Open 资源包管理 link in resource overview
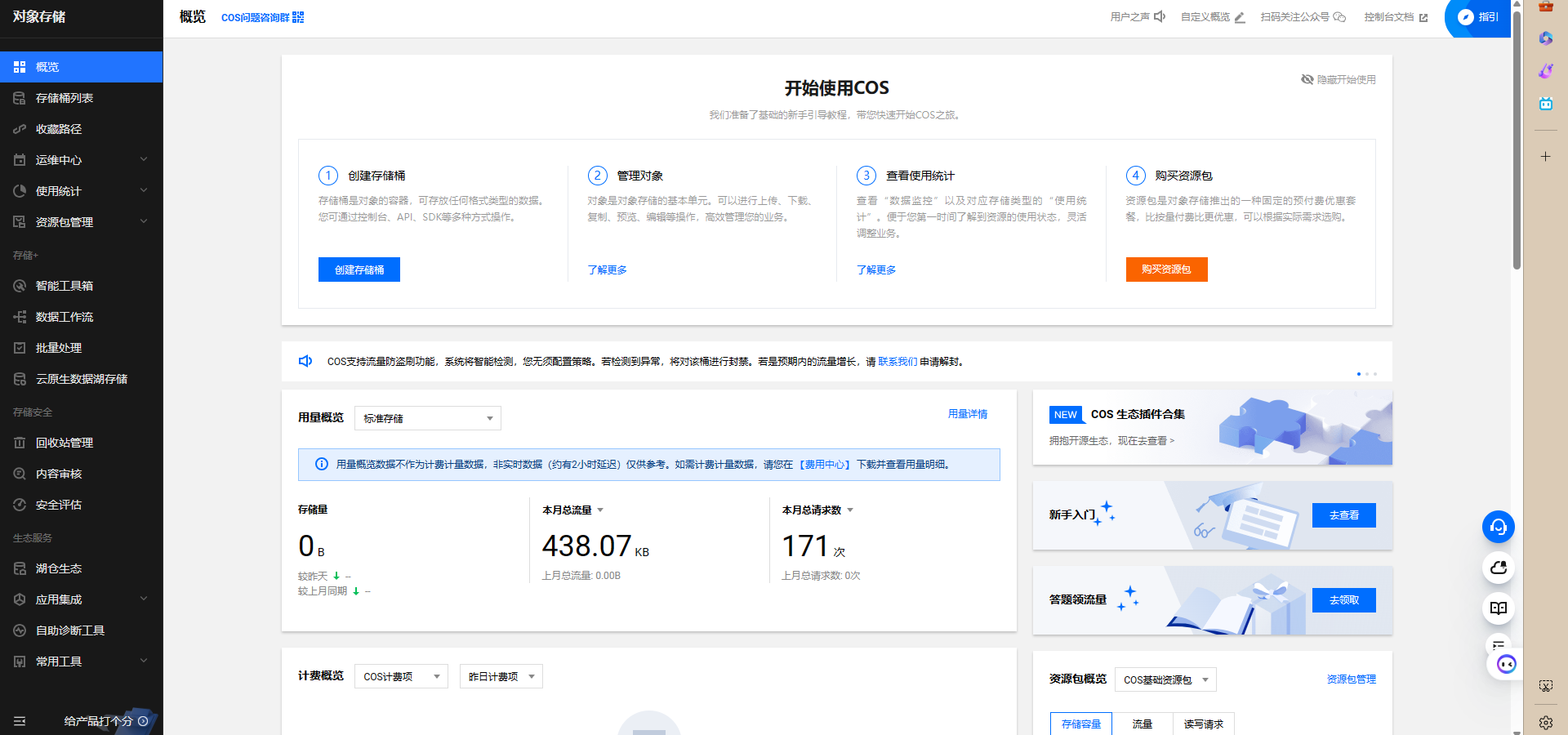Screen dimensions: 1568x735 coord(1352,679)
